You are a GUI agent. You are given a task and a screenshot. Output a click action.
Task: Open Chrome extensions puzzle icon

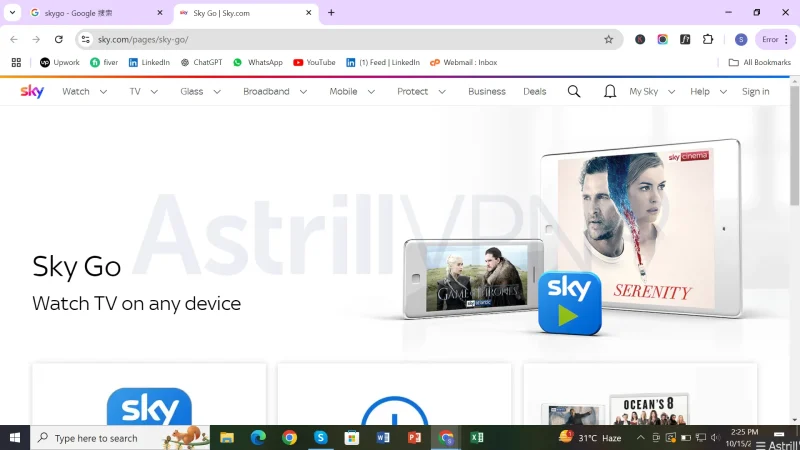(x=708, y=39)
